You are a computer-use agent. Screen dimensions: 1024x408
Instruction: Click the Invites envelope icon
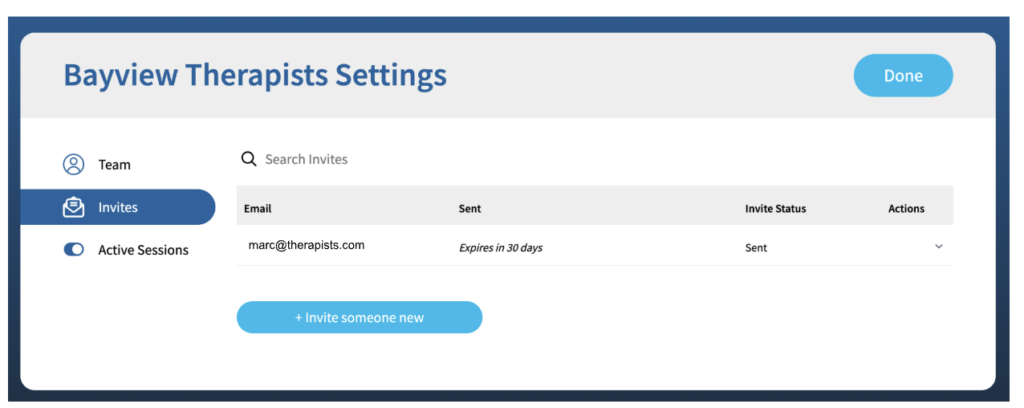click(x=74, y=208)
